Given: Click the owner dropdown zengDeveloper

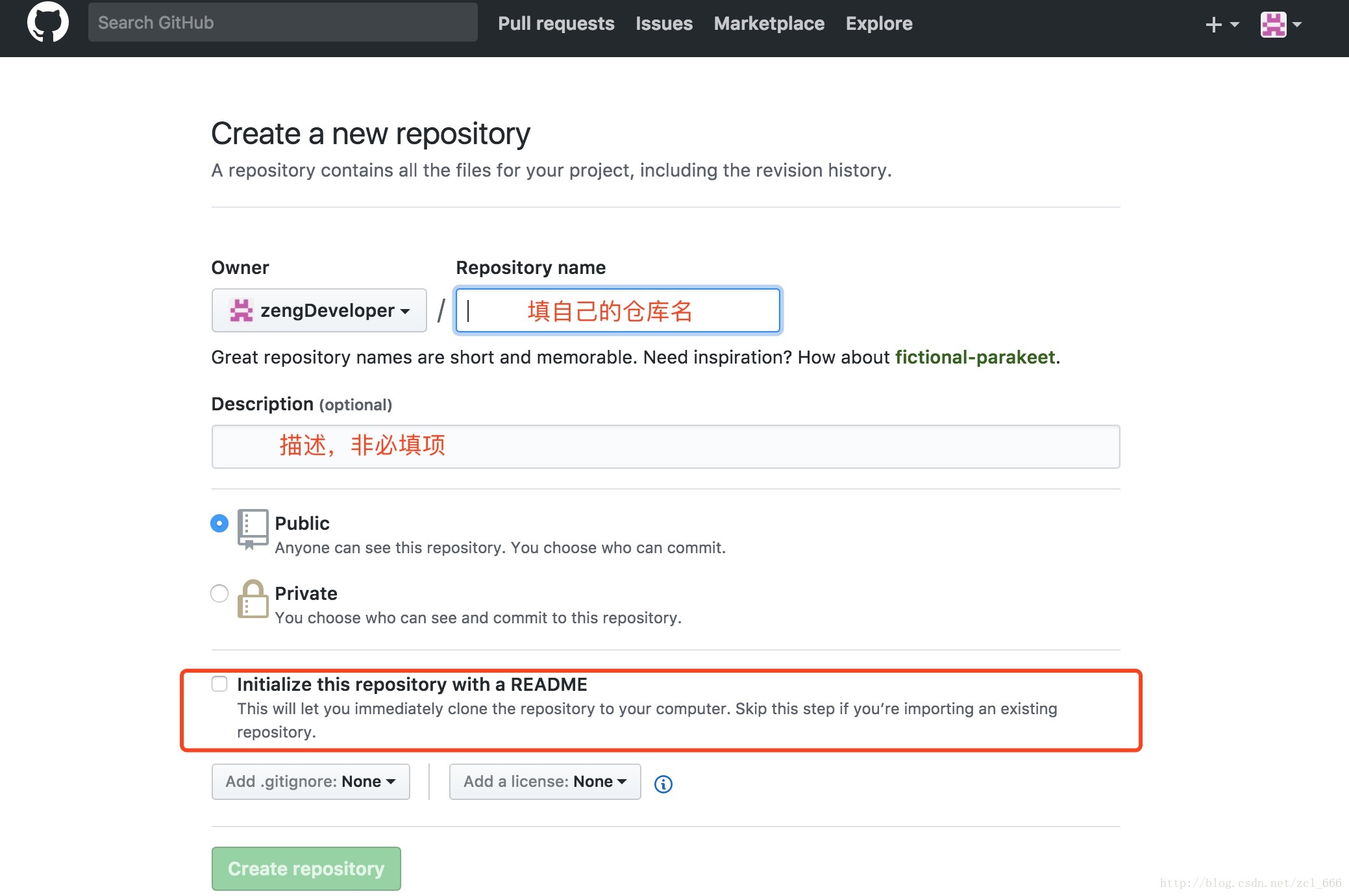Looking at the screenshot, I should click(x=318, y=309).
